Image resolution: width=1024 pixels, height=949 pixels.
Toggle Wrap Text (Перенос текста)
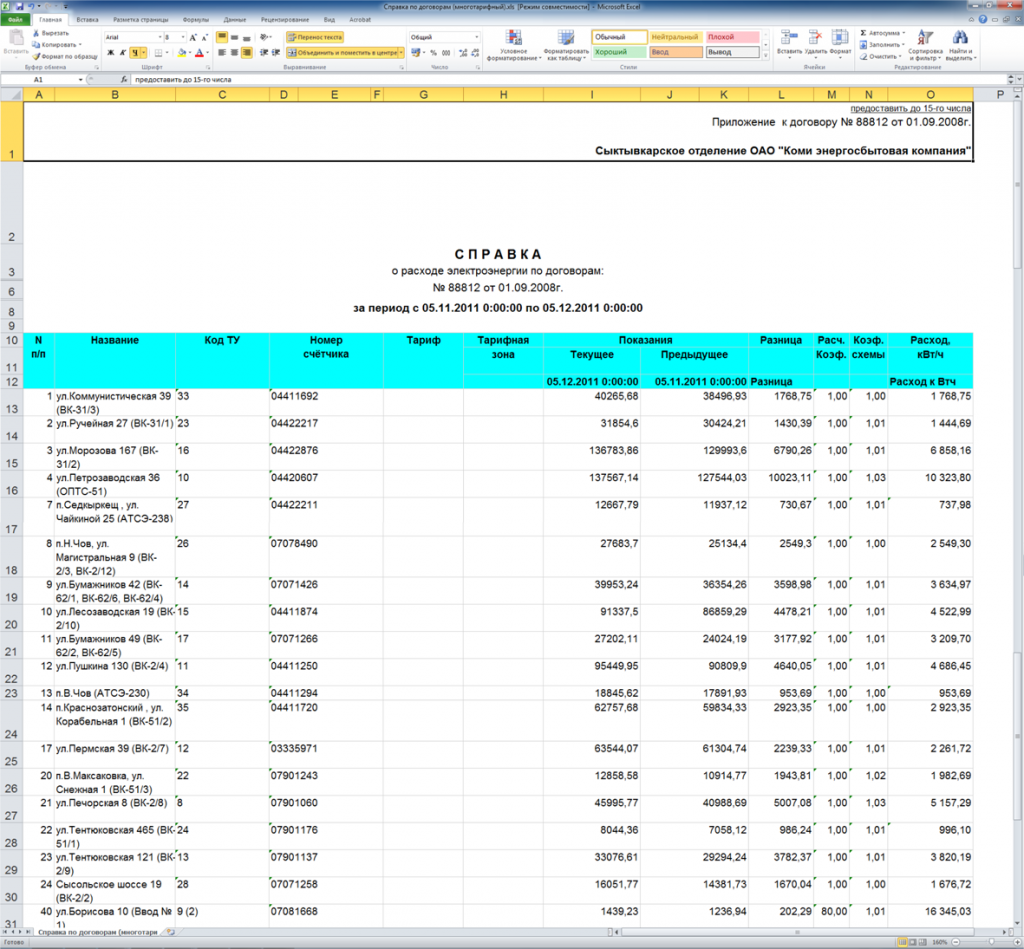pos(315,37)
